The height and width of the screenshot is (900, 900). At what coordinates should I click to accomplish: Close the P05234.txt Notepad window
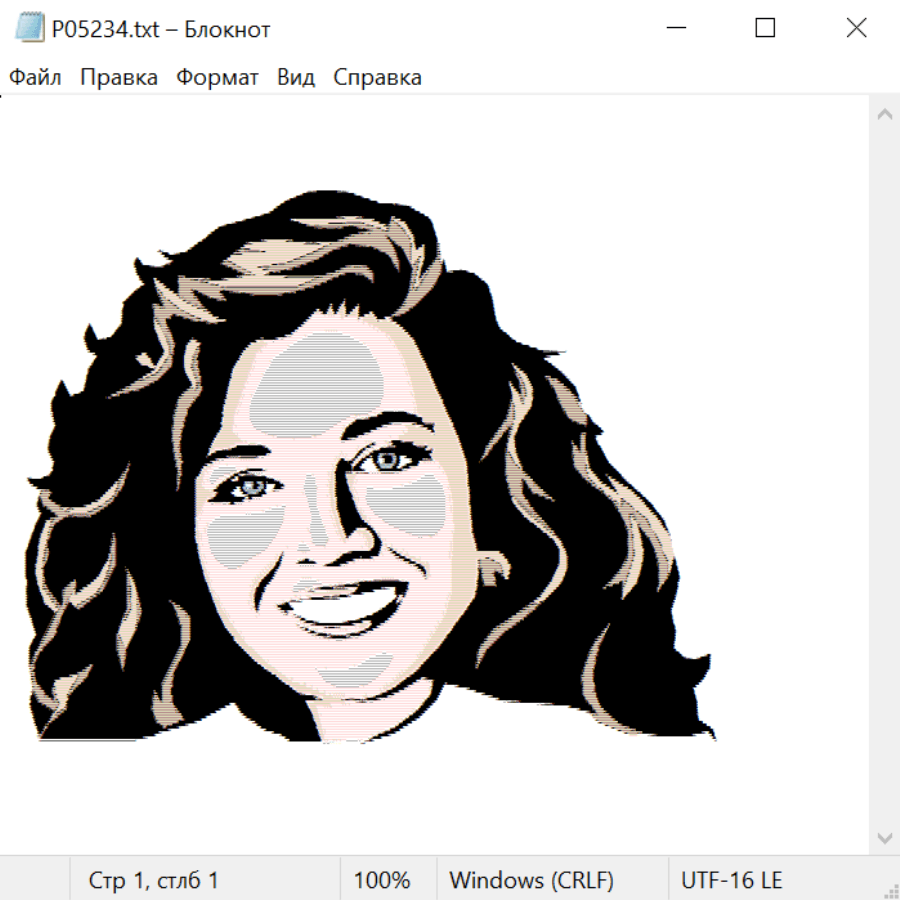856,28
